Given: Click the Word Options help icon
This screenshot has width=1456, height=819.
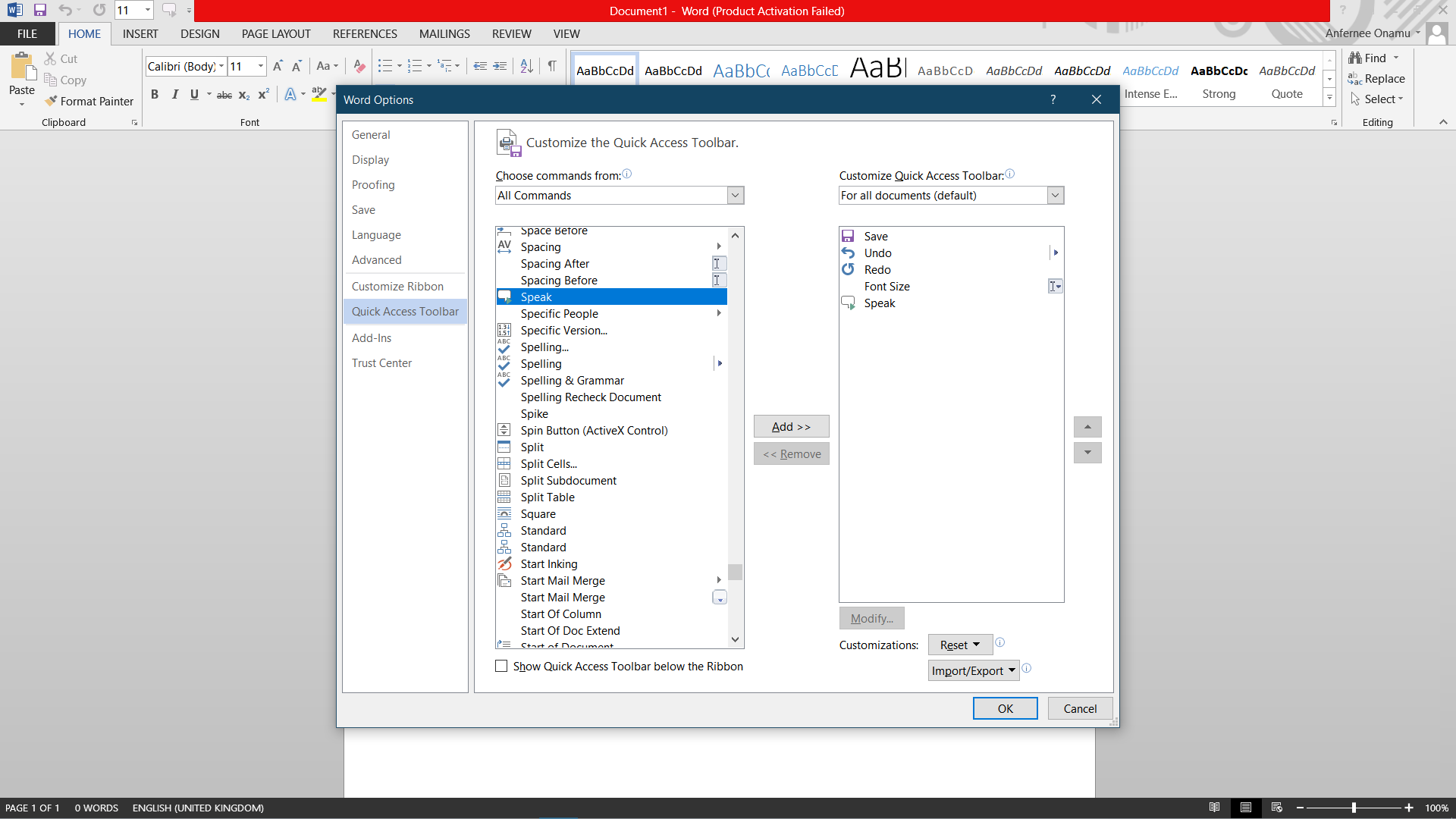Looking at the screenshot, I should [x=1053, y=99].
